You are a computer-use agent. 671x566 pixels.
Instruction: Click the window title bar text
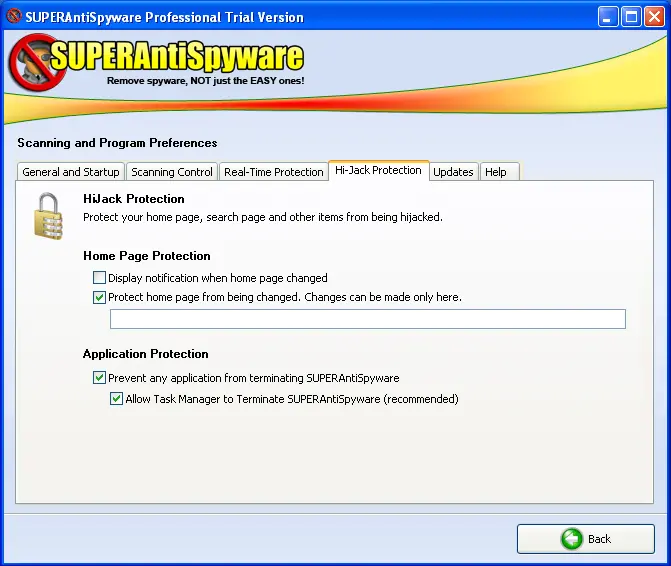coord(164,17)
